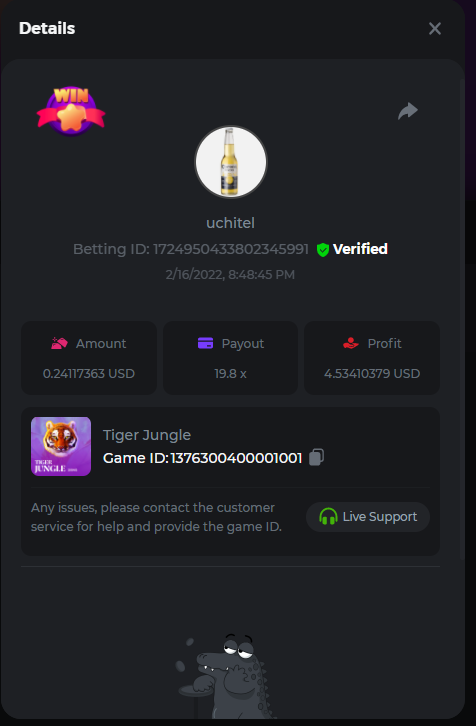Select the 19.8 x payout value
The height and width of the screenshot is (726, 476).
click(230, 374)
